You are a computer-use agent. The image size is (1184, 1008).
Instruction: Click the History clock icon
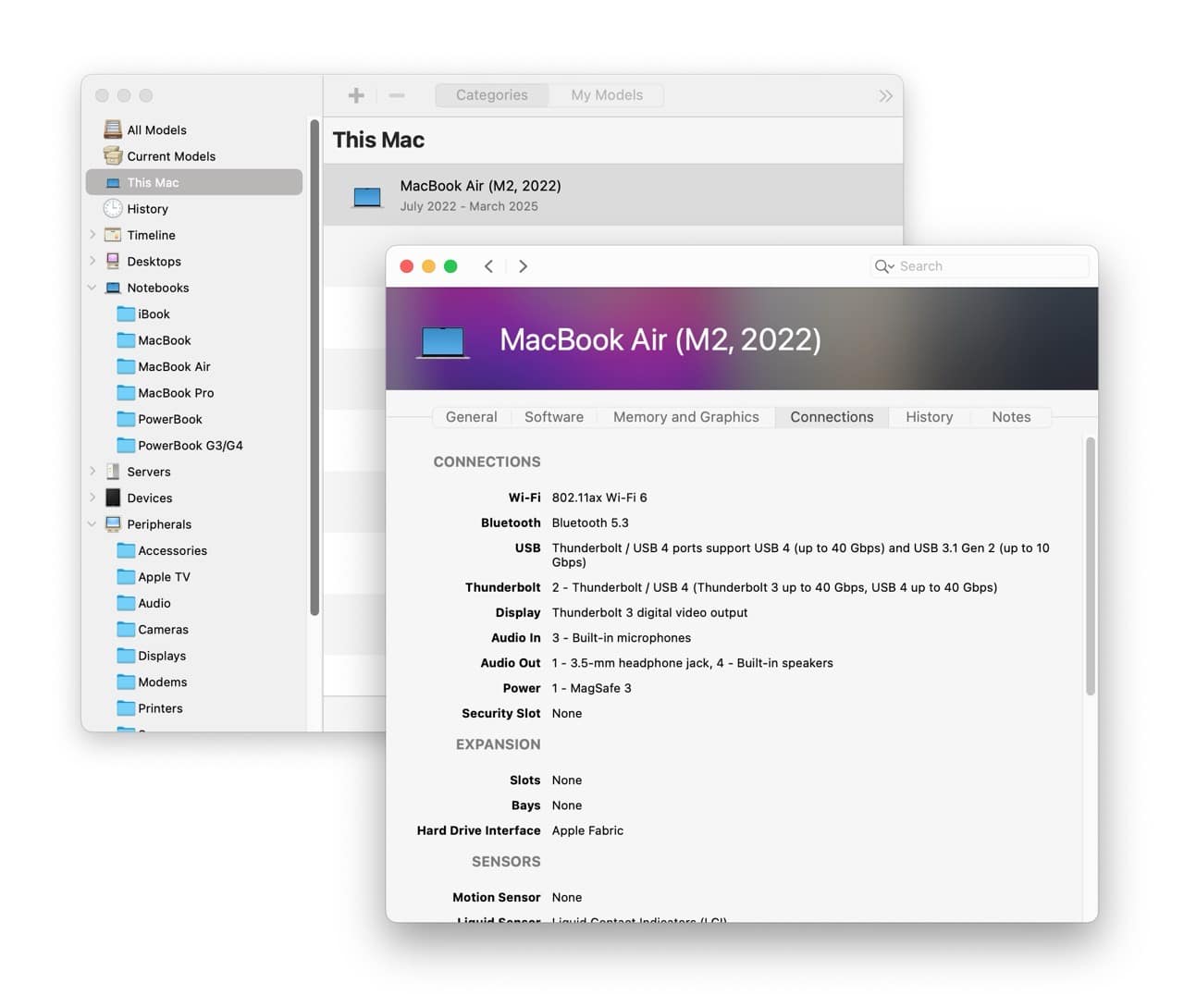click(113, 208)
